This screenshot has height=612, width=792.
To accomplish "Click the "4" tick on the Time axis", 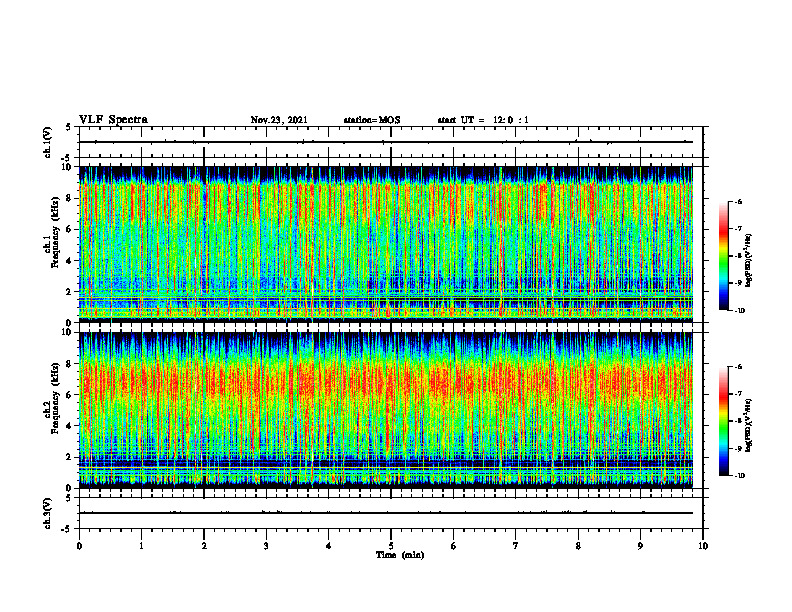I will pos(329,546).
